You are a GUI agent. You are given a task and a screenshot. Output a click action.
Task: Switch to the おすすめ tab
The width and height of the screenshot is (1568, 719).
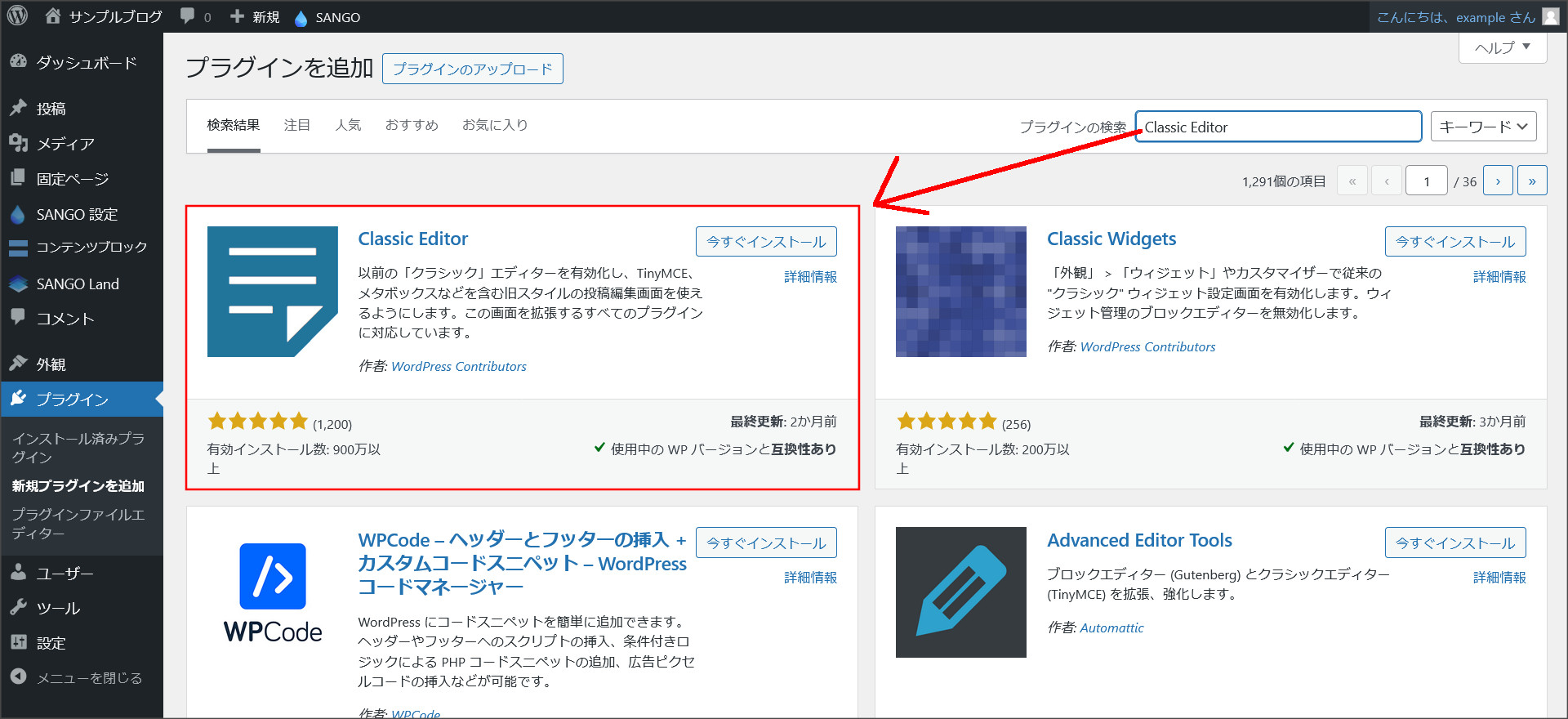(412, 125)
